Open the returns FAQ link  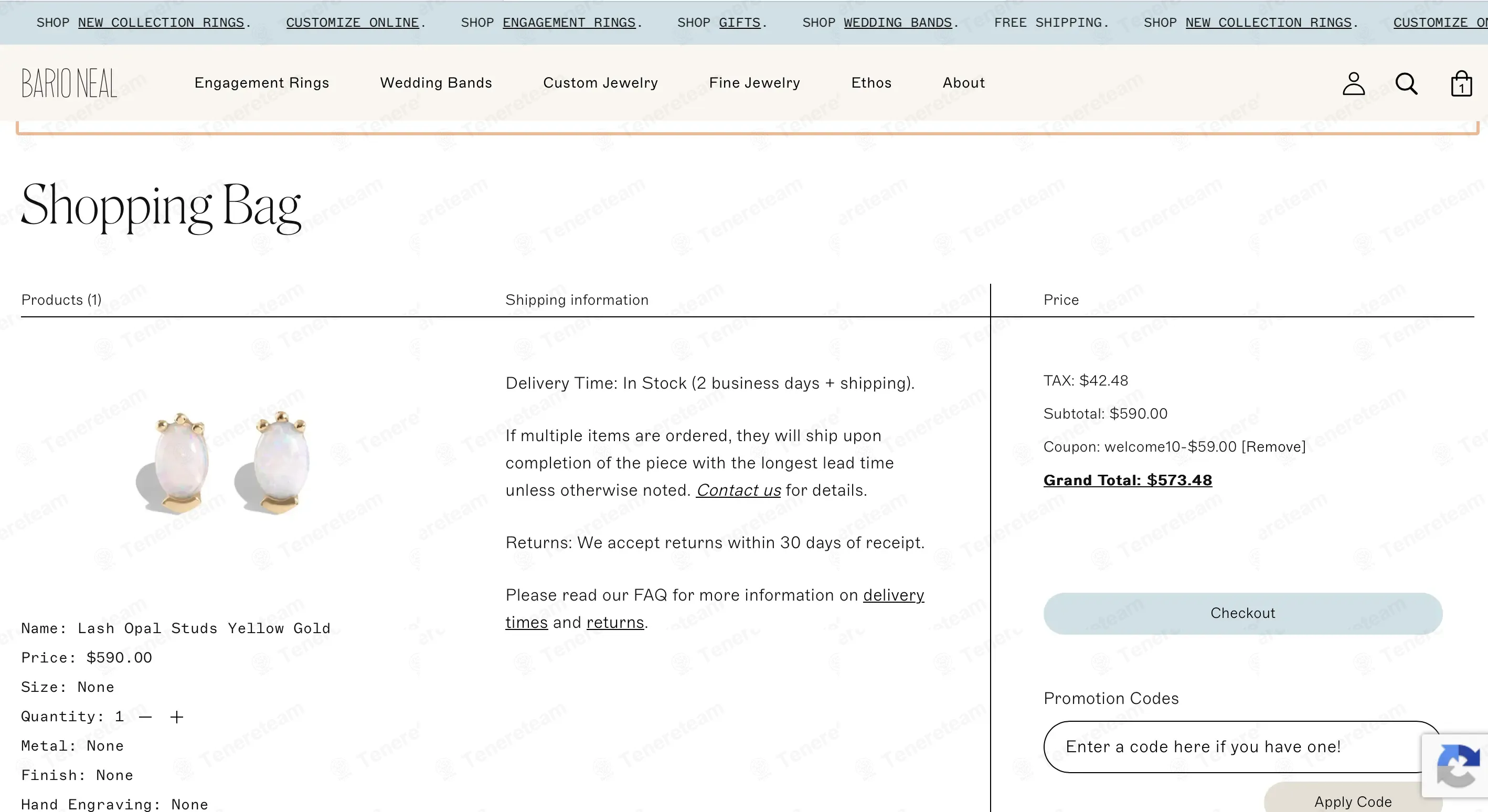point(615,623)
